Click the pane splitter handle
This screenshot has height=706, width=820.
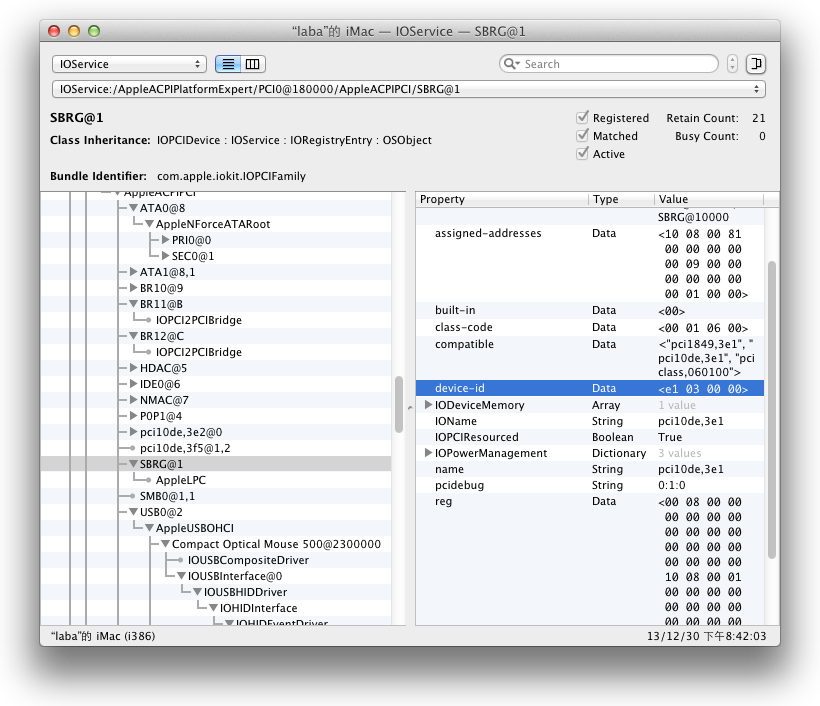(x=410, y=408)
